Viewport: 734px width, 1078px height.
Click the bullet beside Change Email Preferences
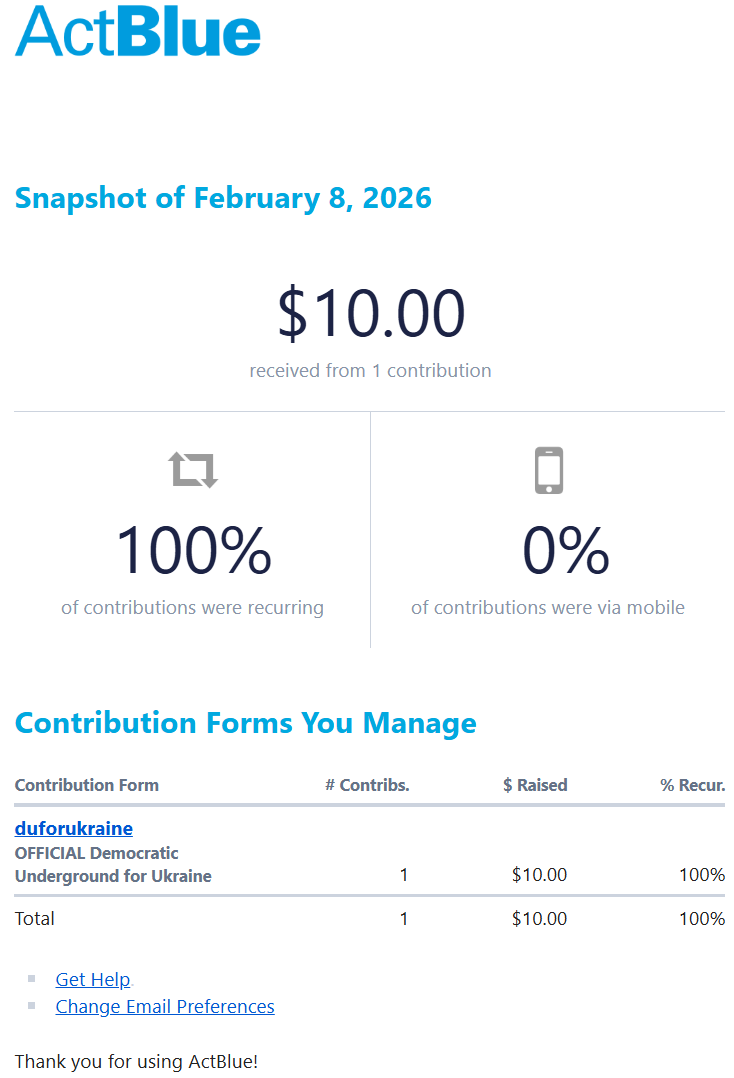pyautogui.click(x=32, y=1006)
